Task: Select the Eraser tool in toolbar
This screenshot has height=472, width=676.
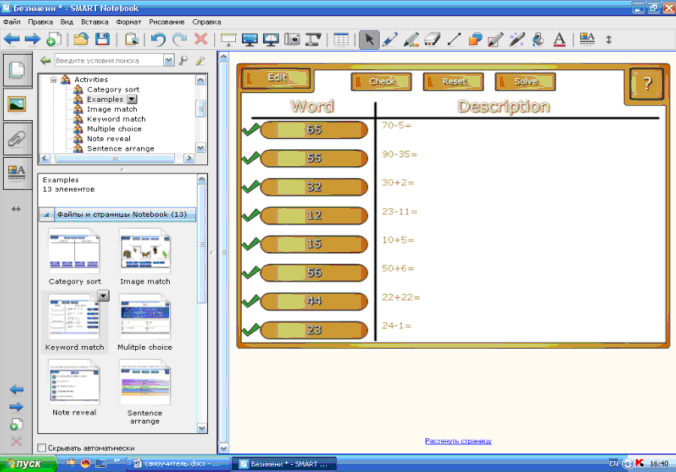Action: point(432,40)
